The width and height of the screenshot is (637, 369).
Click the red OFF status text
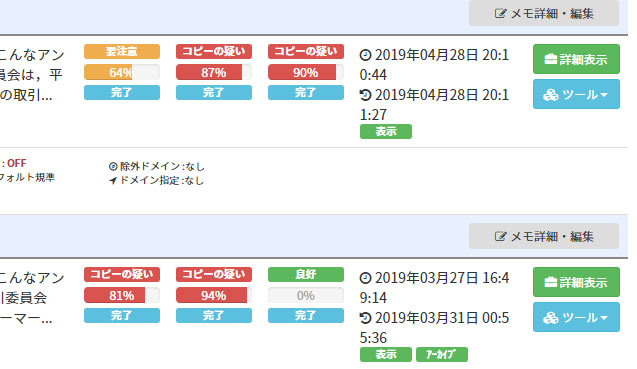point(17,163)
